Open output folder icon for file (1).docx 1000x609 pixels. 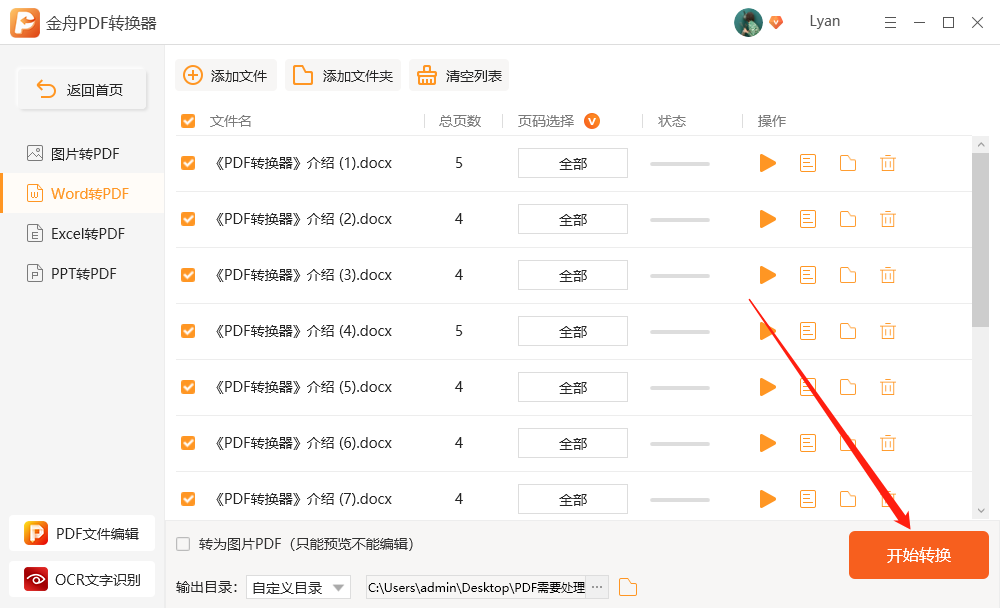coord(848,163)
